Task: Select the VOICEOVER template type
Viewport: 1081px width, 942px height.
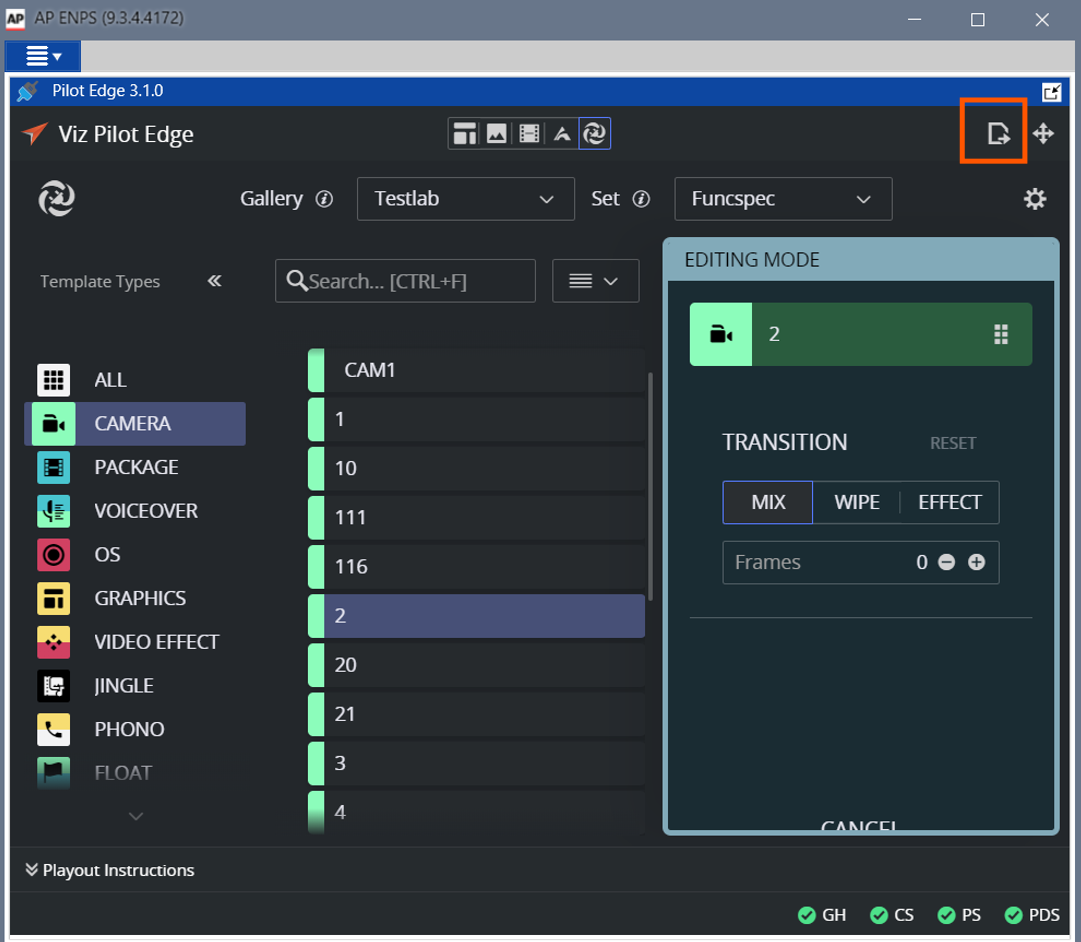Action: (x=135, y=511)
